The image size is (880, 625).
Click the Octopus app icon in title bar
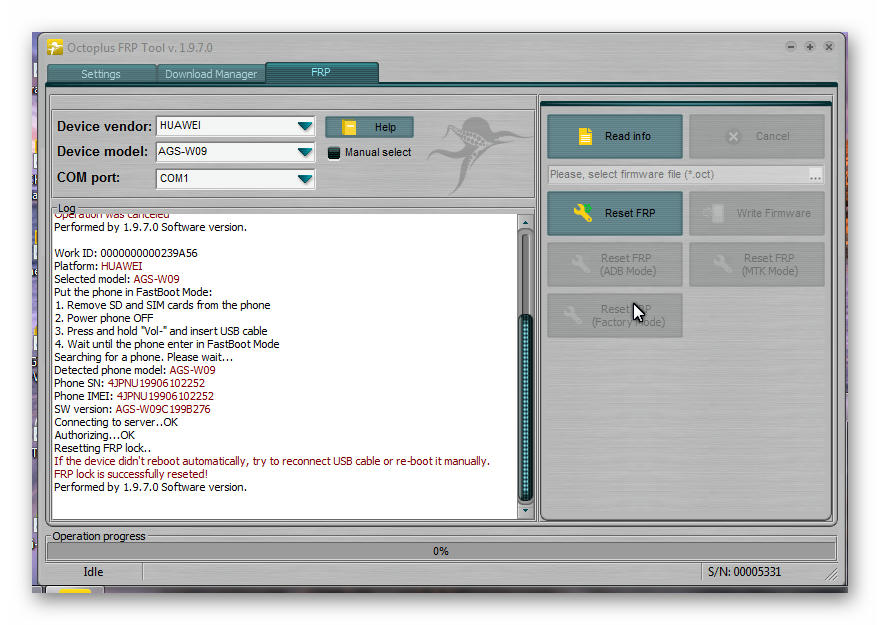[x=55, y=47]
